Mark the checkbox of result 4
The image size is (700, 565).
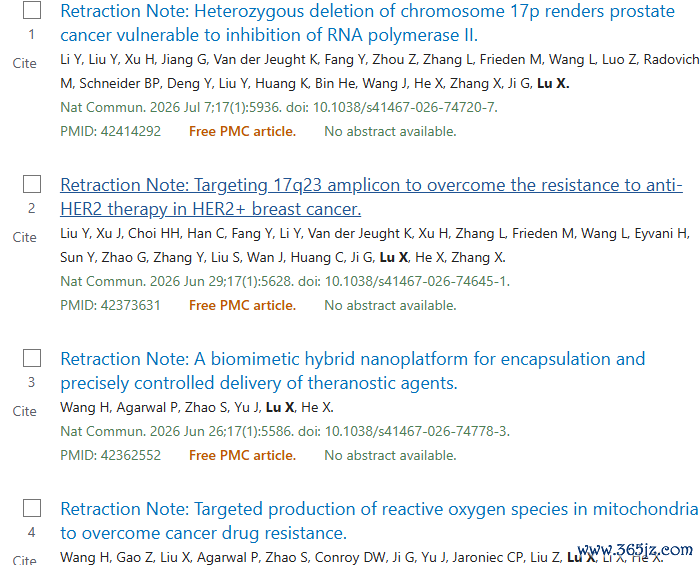tap(32, 508)
